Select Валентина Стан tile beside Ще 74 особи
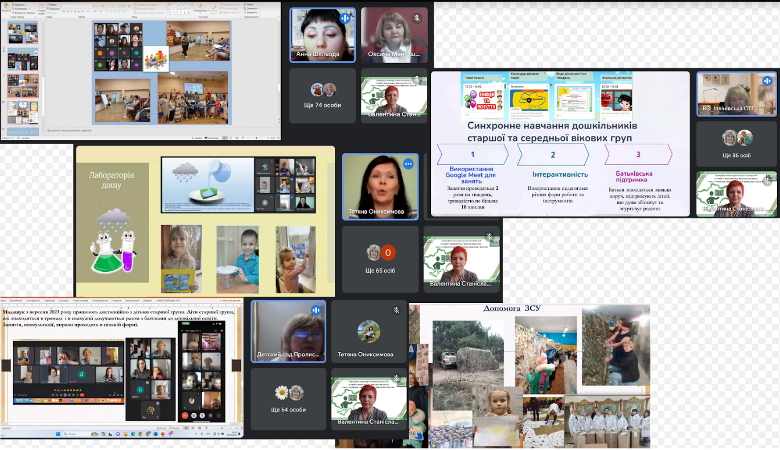The height and width of the screenshot is (450, 780). coord(394,95)
